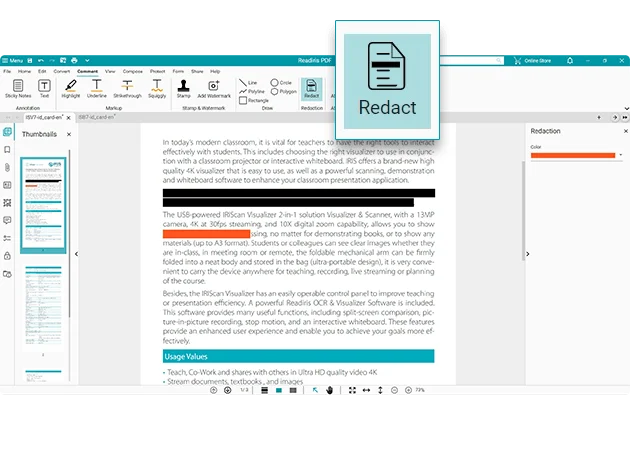Click the Add Watermark tool

pyautogui.click(x=214, y=89)
